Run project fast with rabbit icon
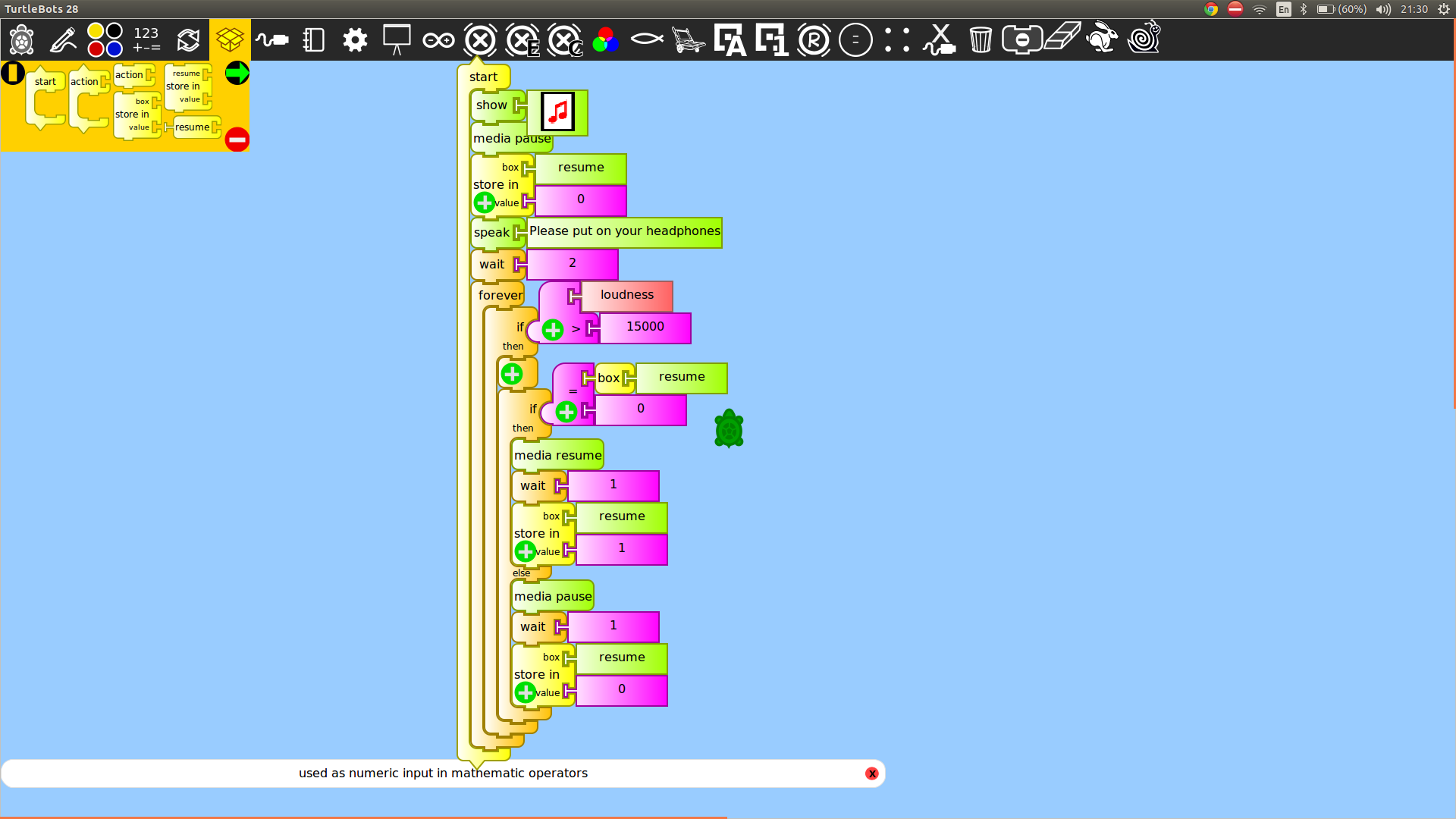The image size is (1456, 819). coord(1102,38)
